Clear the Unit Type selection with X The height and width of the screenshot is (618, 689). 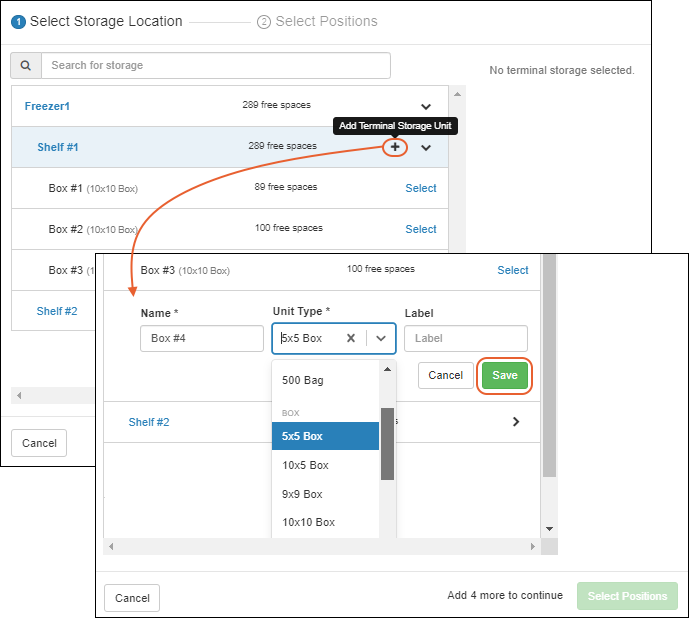(x=351, y=338)
